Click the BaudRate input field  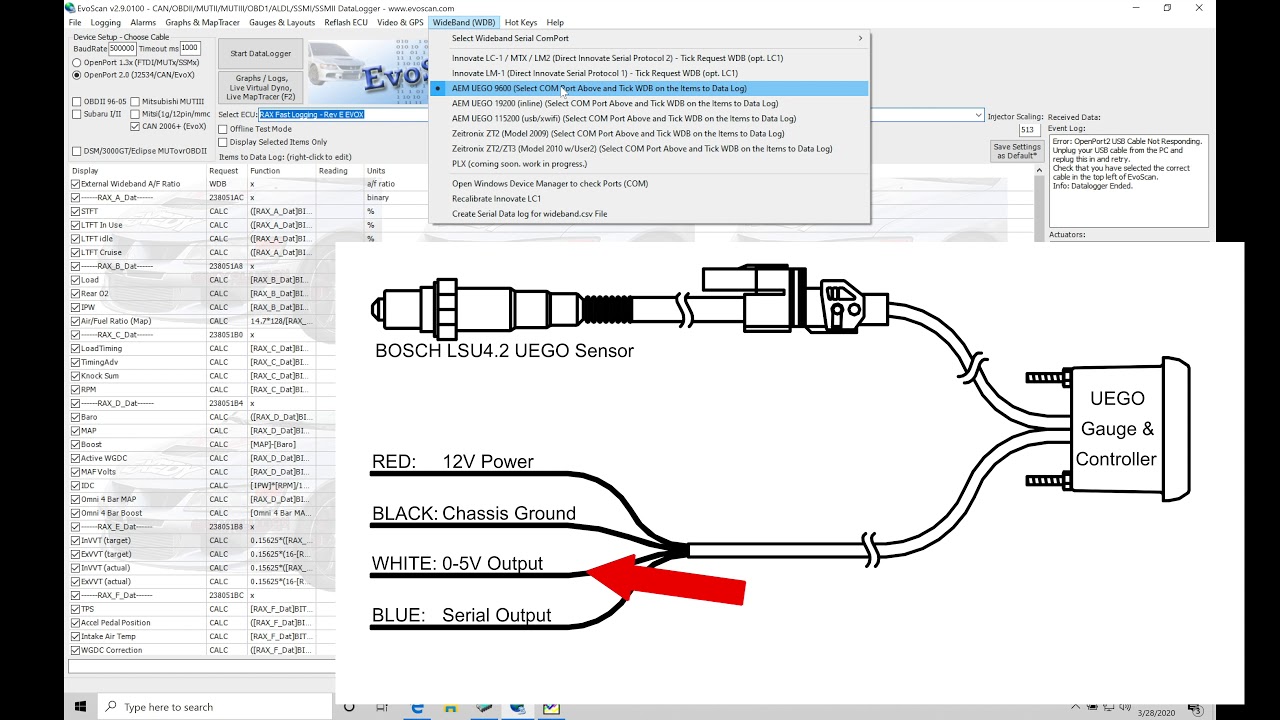(122, 48)
